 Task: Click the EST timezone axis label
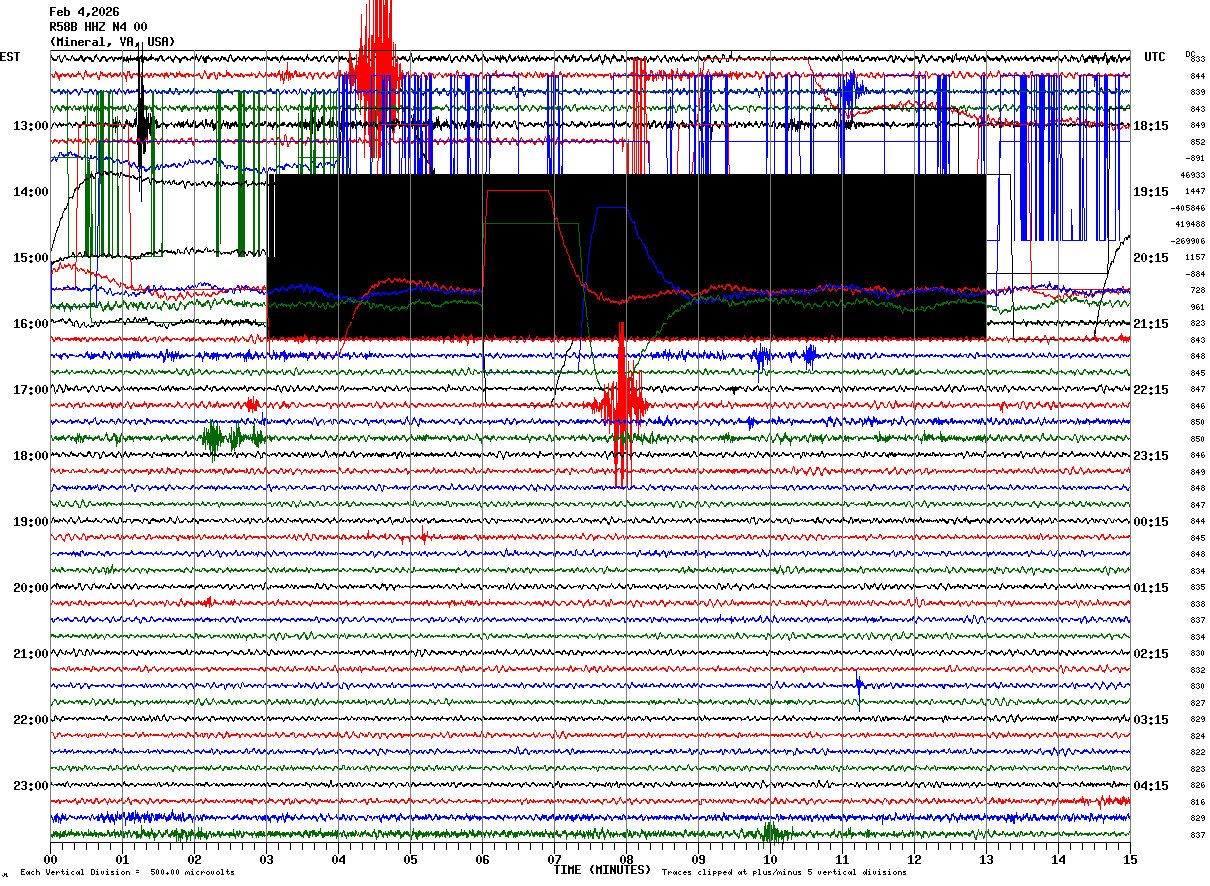click(x=10, y=57)
